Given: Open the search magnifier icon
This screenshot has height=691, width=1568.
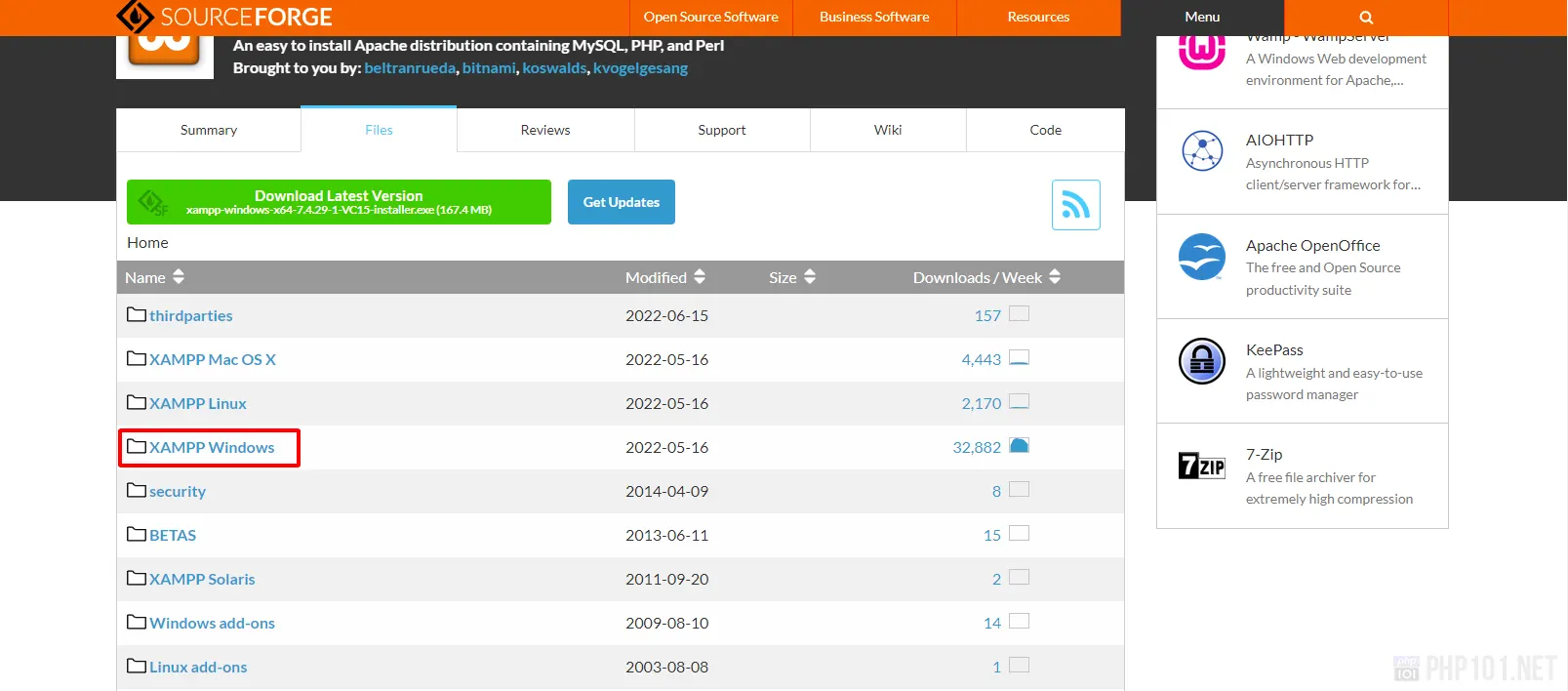Looking at the screenshot, I should pos(1365,18).
